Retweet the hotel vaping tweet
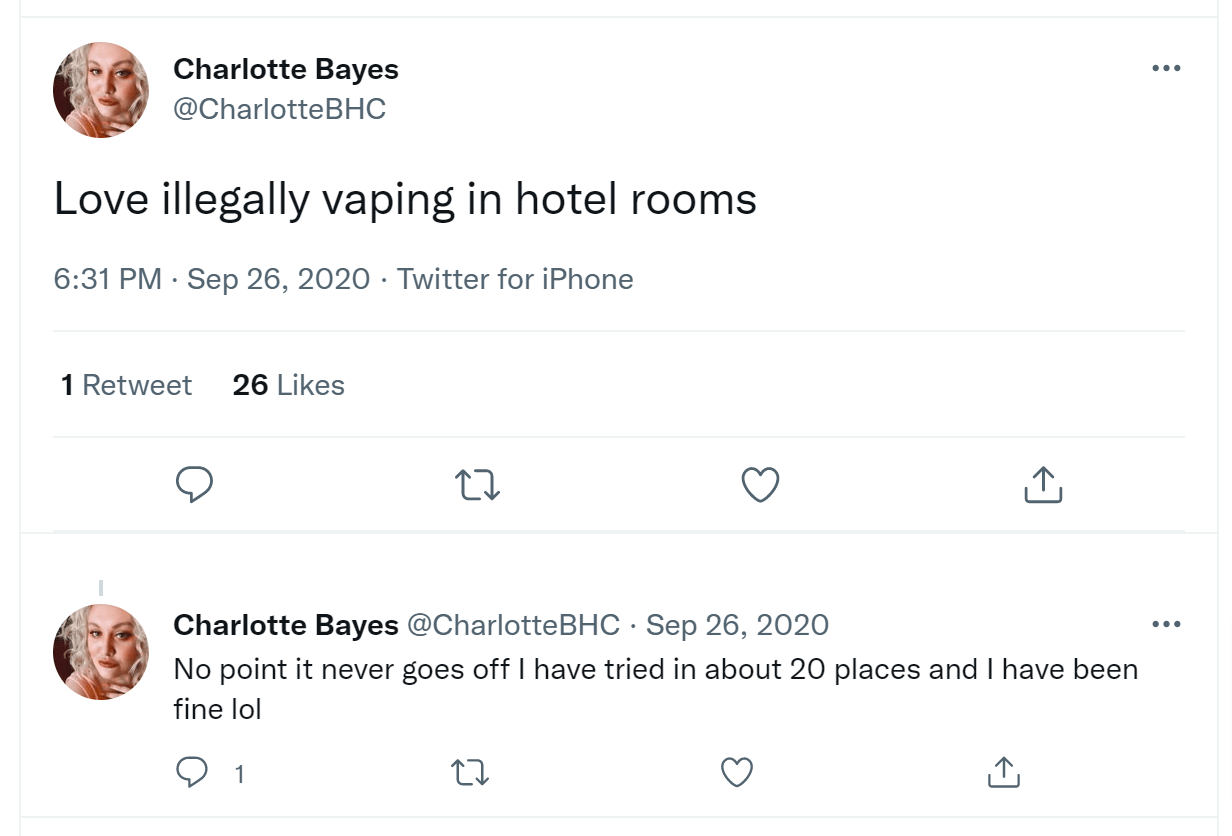 (x=477, y=485)
